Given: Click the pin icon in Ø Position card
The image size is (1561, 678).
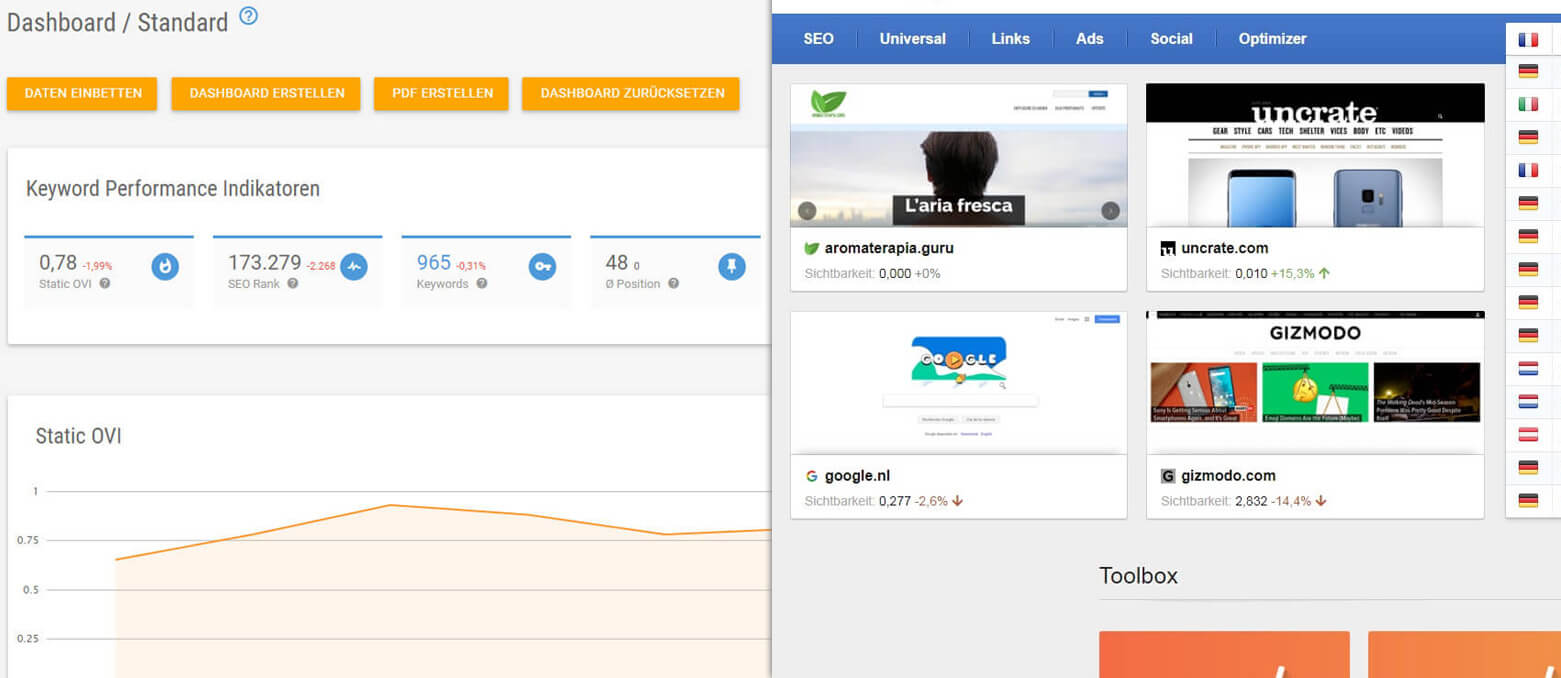Looking at the screenshot, I should (732, 266).
